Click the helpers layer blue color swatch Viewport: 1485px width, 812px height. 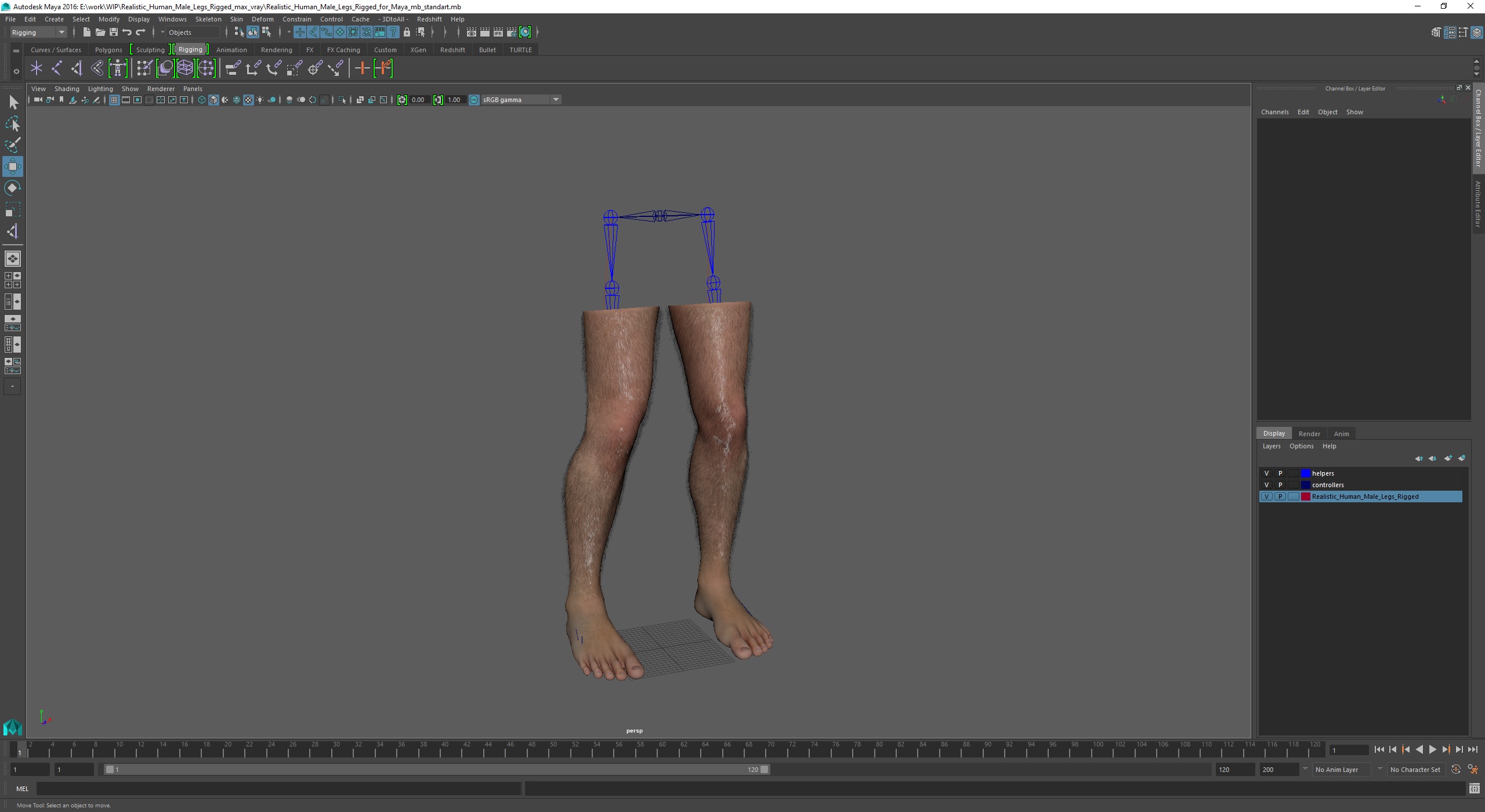[1306, 473]
